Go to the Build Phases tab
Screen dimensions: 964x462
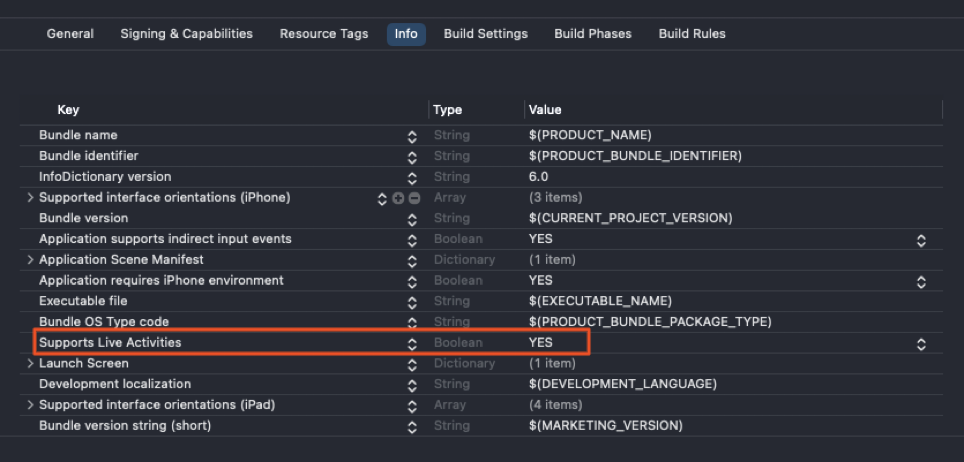593,34
